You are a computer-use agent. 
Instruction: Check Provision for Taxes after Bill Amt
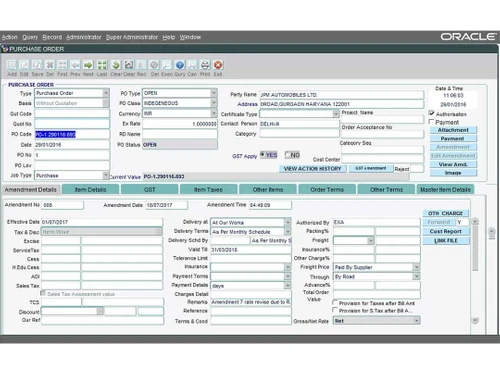(335, 302)
